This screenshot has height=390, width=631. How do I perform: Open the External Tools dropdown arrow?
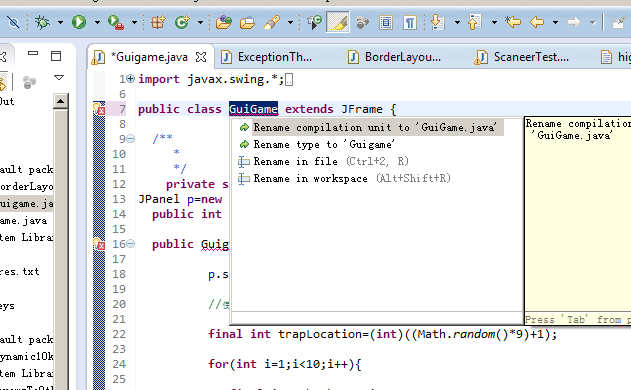(x=134, y=23)
